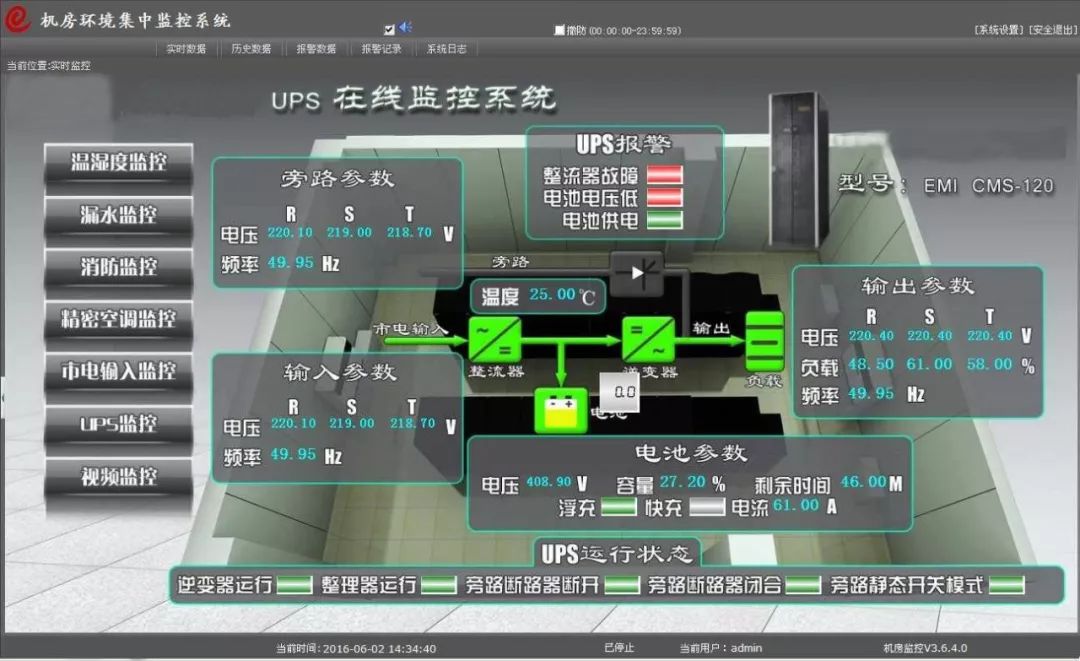Open 视频监控 from the sidebar
The height and width of the screenshot is (661, 1080).
[118, 478]
